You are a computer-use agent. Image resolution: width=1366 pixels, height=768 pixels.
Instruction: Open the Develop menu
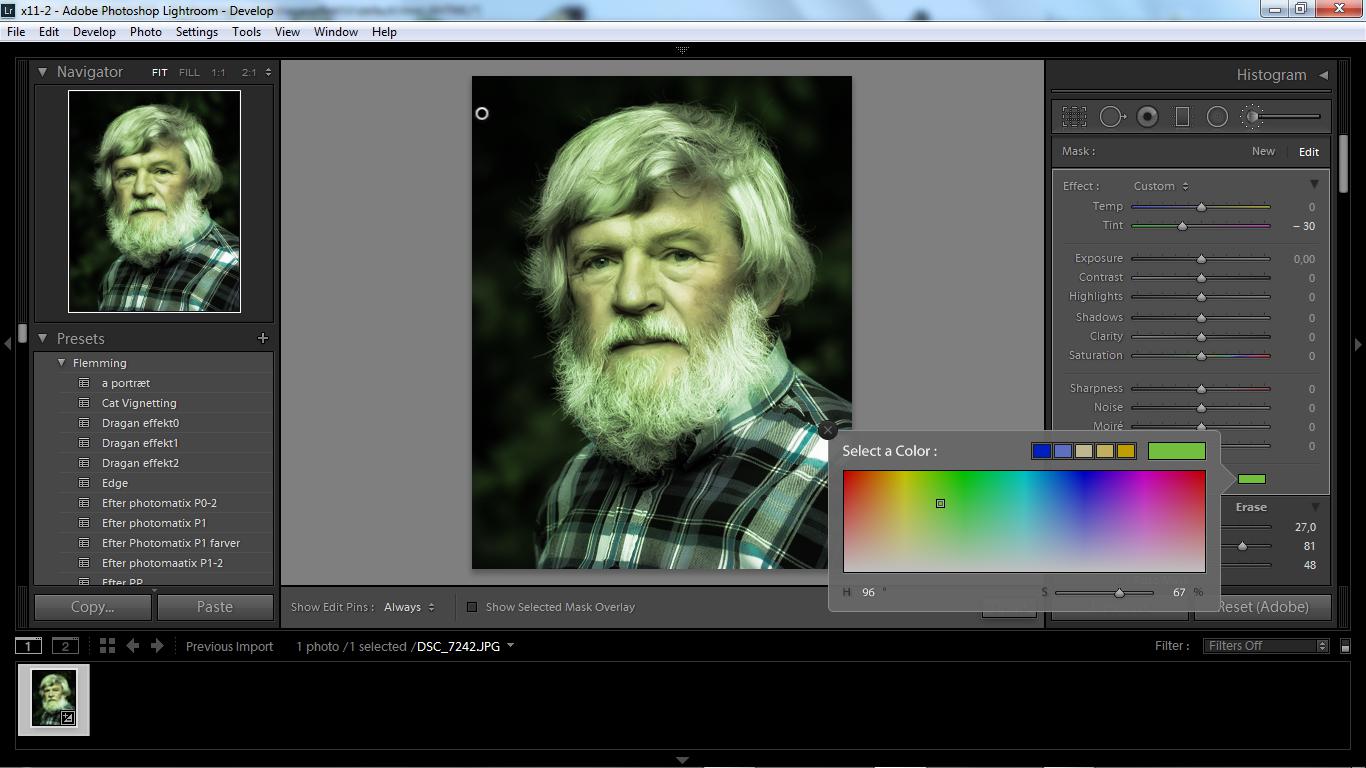click(94, 32)
